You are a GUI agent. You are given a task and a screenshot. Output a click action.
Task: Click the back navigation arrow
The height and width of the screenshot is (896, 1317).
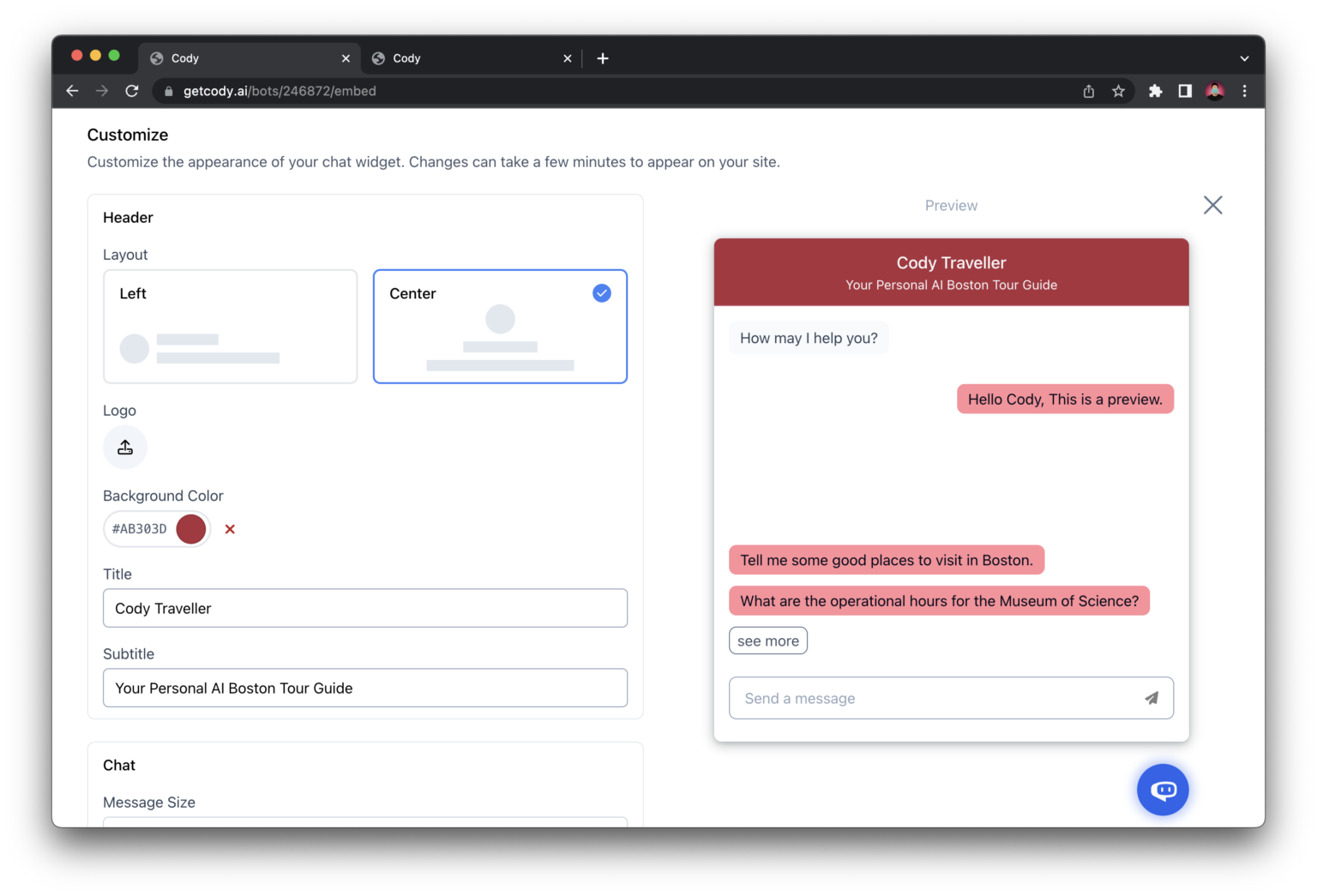pos(72,90)
